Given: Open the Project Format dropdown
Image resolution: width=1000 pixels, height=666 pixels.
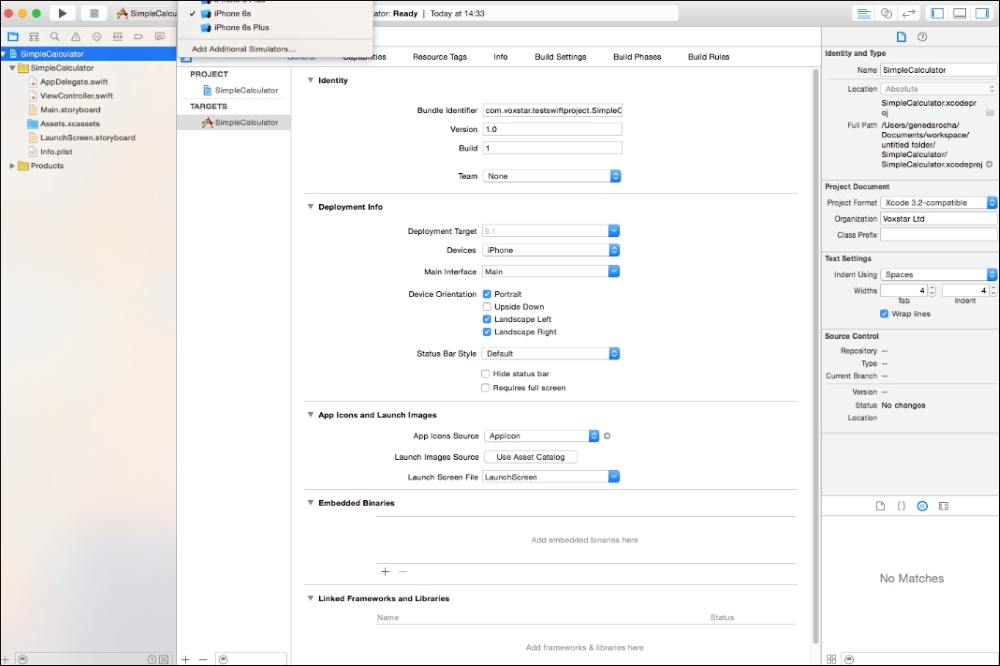Looking at the screenshot, I should [x=939, y=203].
